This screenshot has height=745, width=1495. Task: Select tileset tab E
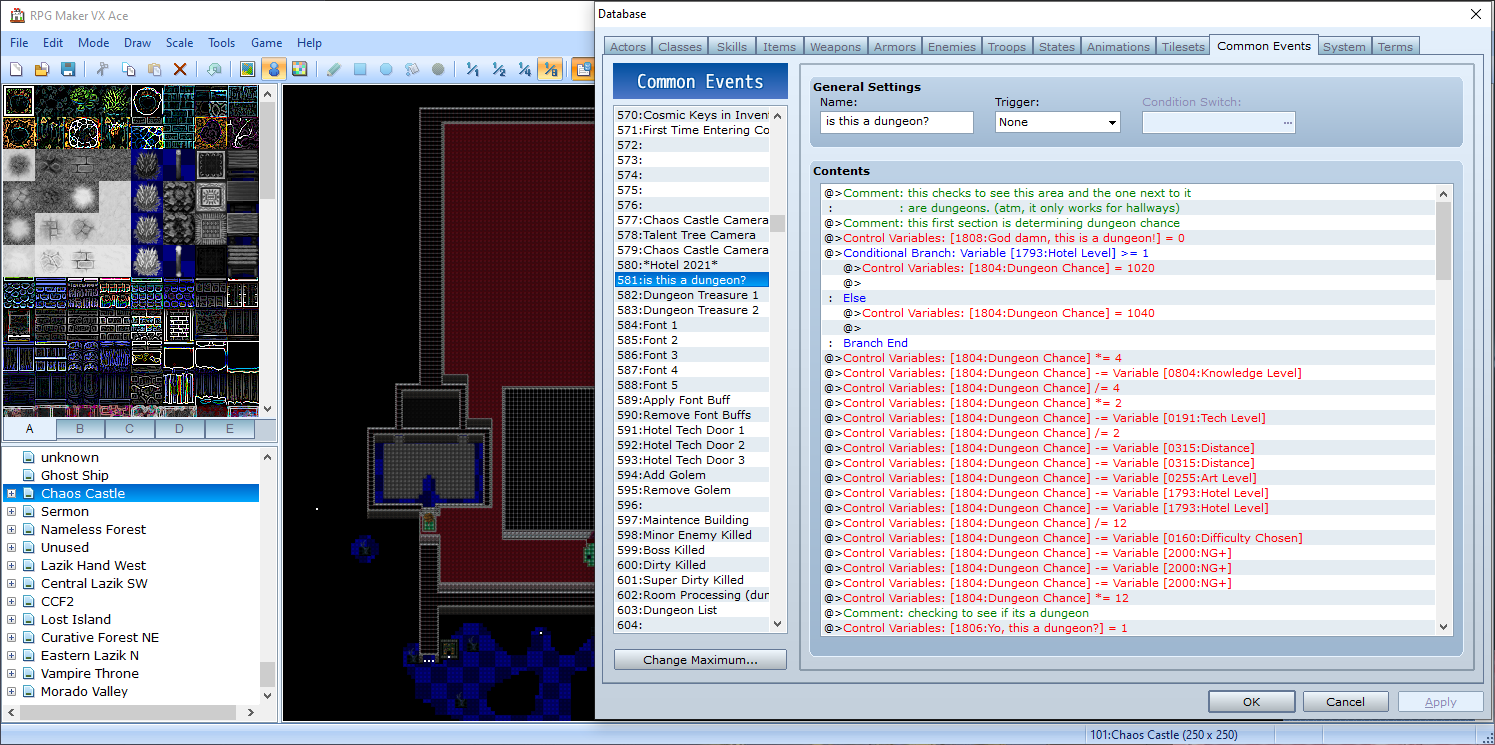point(230,429)
